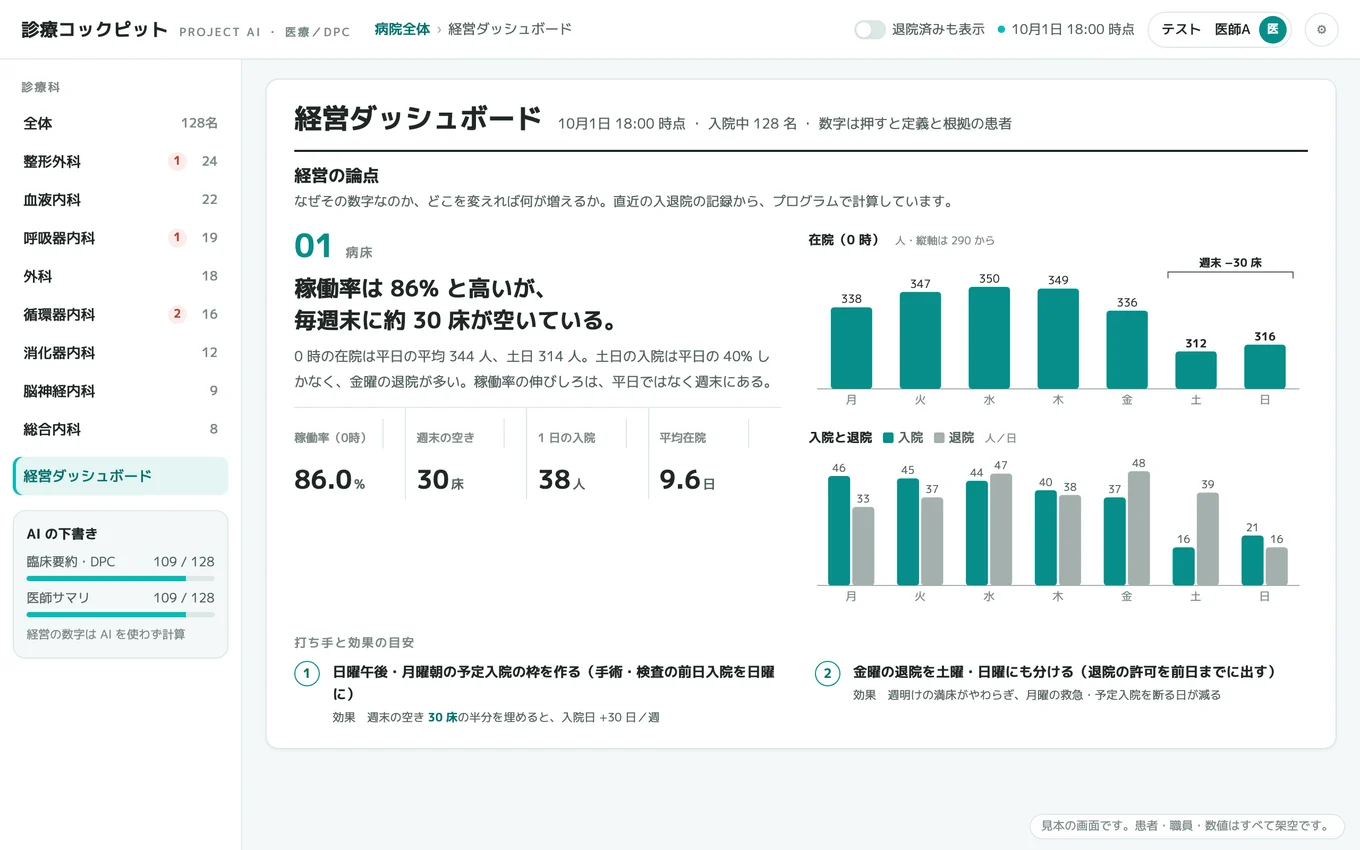Open the settings gear in the header
The height and width of the screenshot is (850, 1360).
1321,30
